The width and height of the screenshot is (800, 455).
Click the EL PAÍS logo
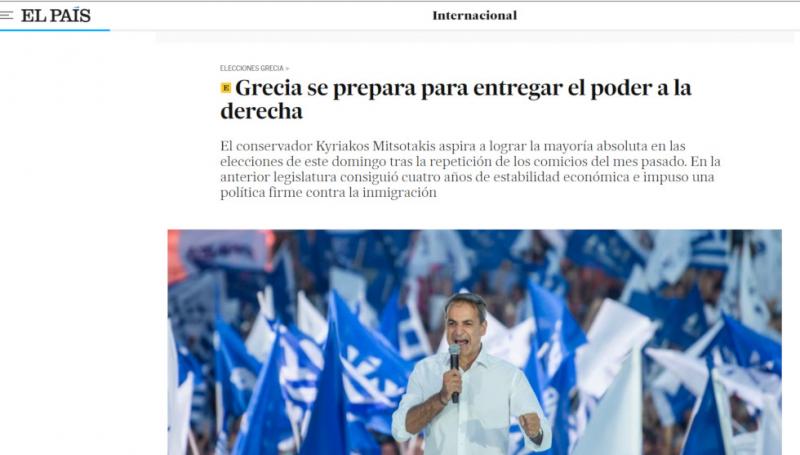point(56,16)
